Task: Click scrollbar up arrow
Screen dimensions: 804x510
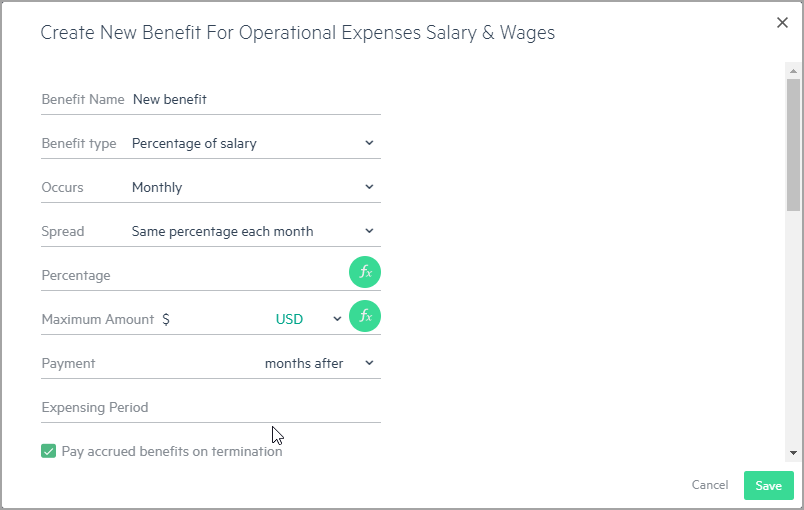Action: [x=793, y=71]
